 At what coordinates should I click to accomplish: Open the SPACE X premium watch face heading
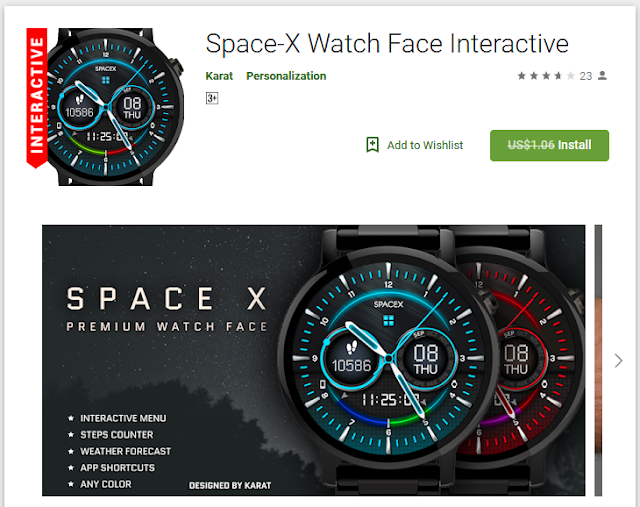pyautogui.click(x=167, y=309)
